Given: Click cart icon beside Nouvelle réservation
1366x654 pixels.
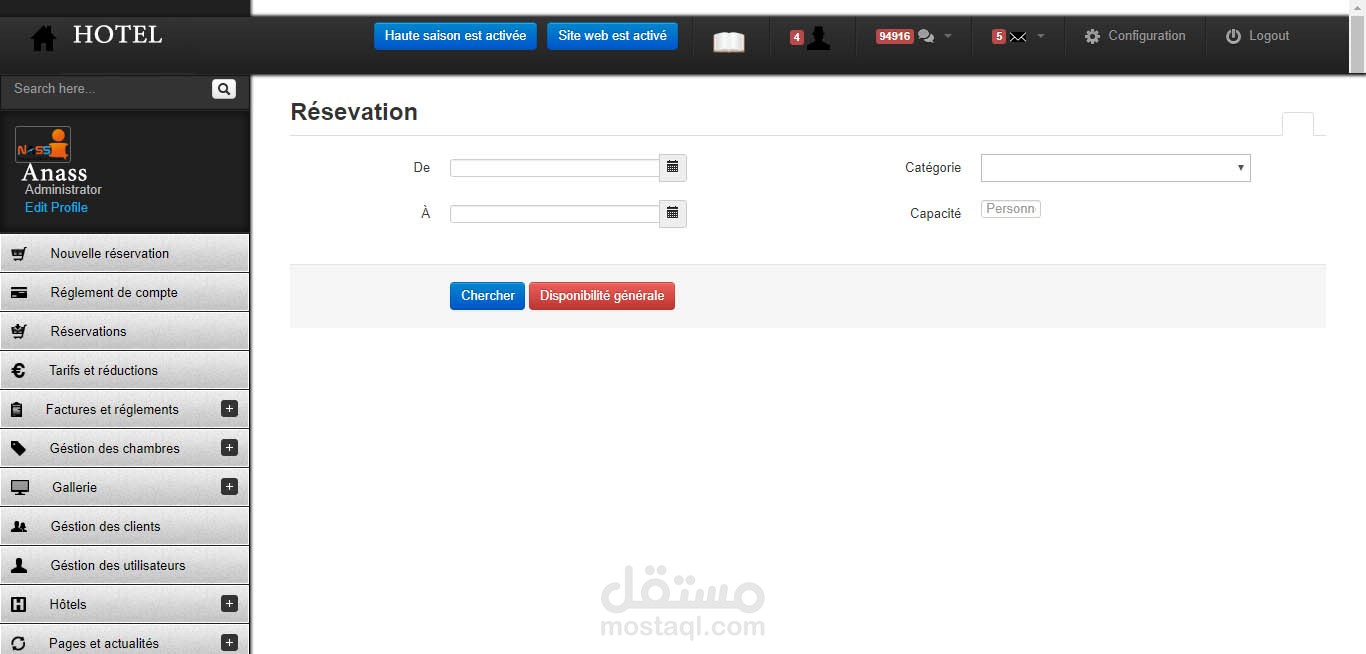Looking at the screenshot, I should click(19, 254).
